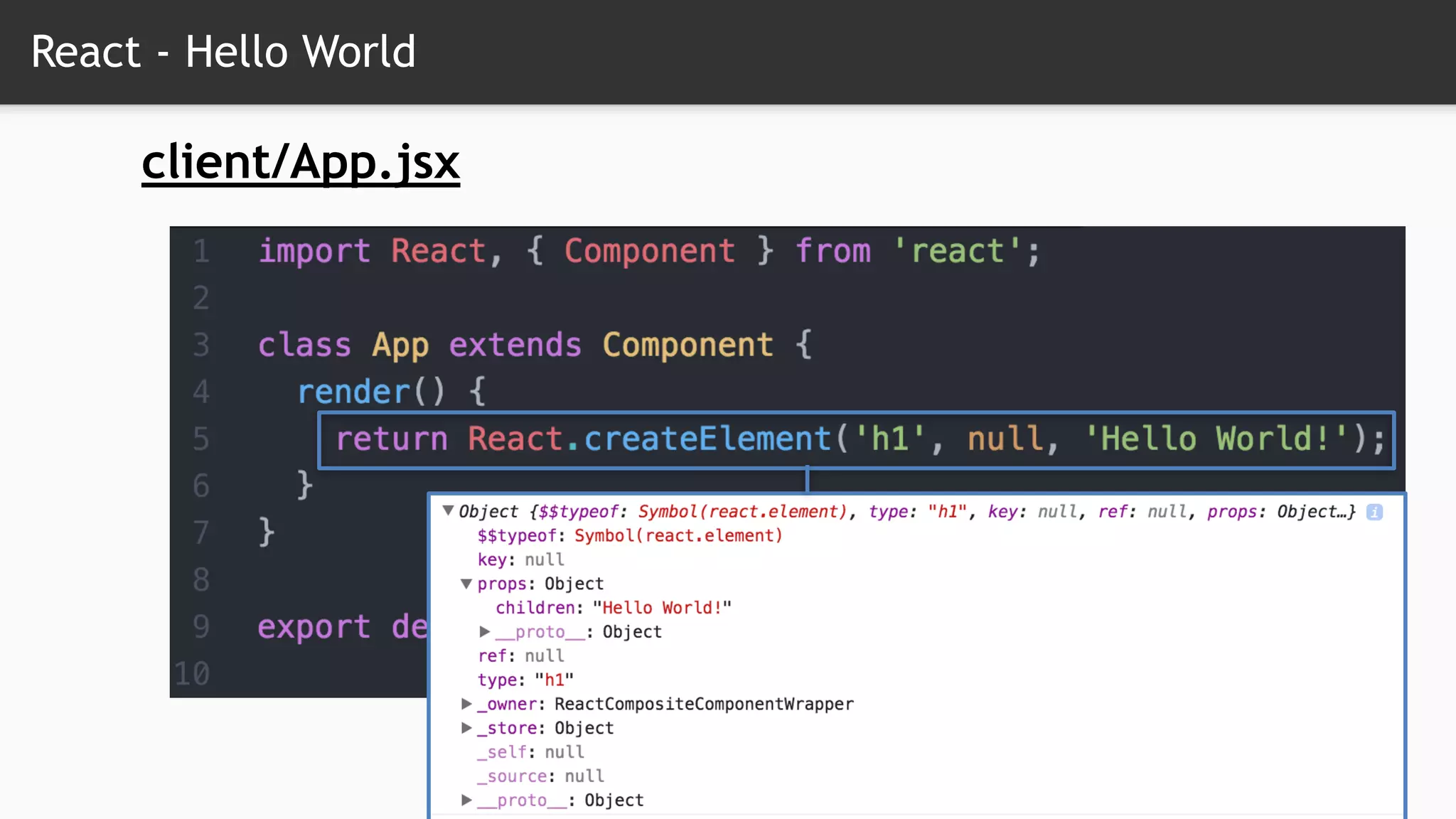Collapse the top-level Object disclosure triangle
Screen dimensions: 1456x819
(x=448, y=510)
